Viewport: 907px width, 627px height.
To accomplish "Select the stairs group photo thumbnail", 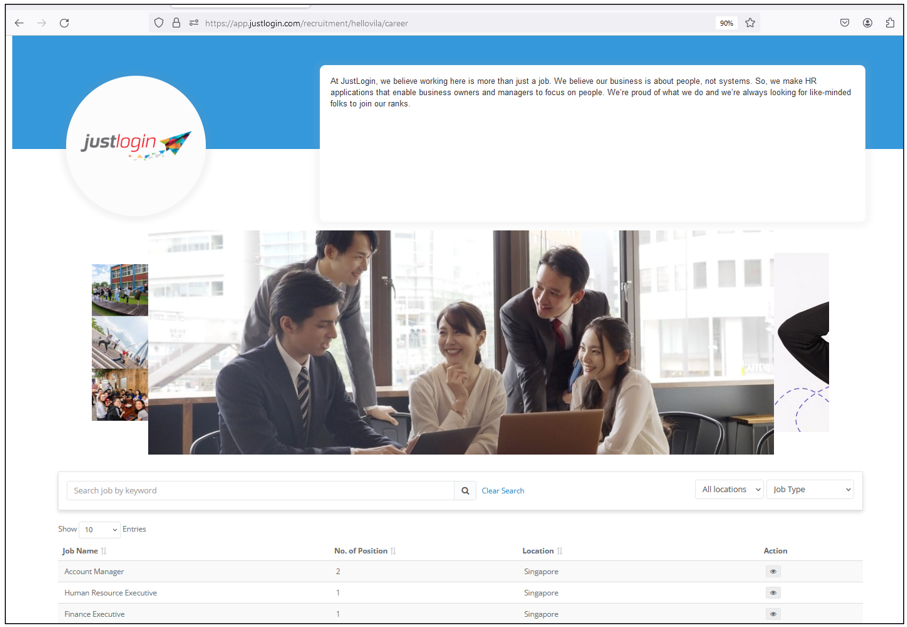I will (120, 342).
